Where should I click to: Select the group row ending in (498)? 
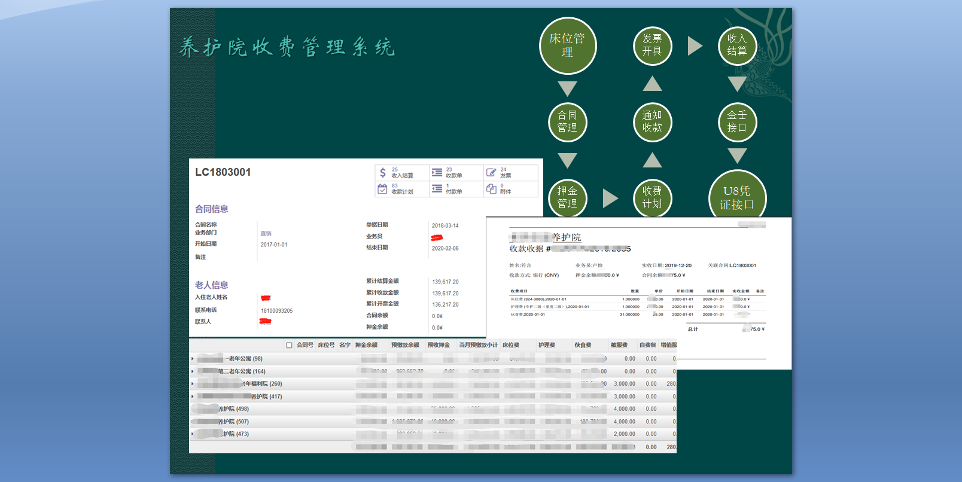pos(433,409)
